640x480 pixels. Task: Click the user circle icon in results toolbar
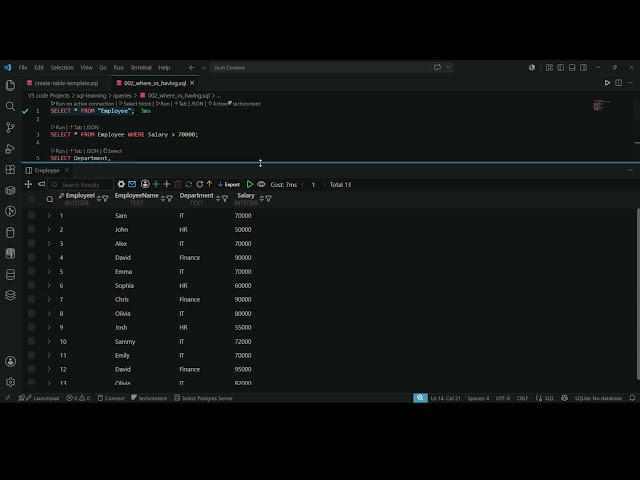tap(145, 184)
